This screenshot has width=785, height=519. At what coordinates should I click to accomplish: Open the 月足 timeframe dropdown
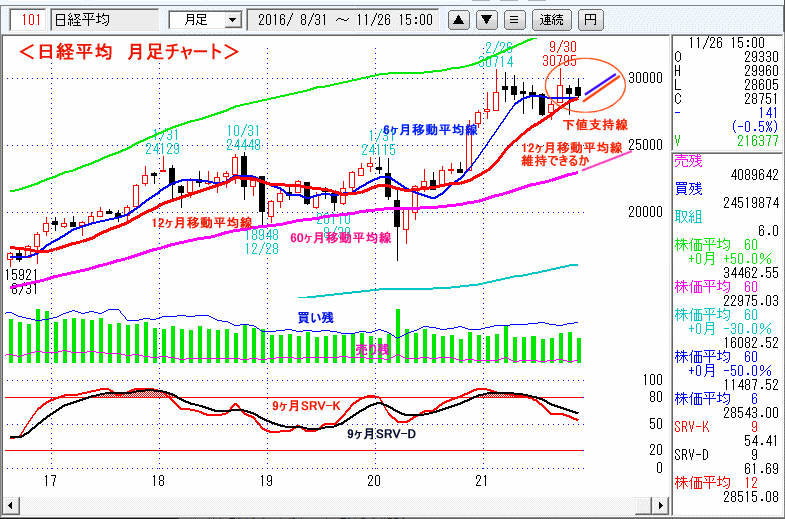pos(205,19)
